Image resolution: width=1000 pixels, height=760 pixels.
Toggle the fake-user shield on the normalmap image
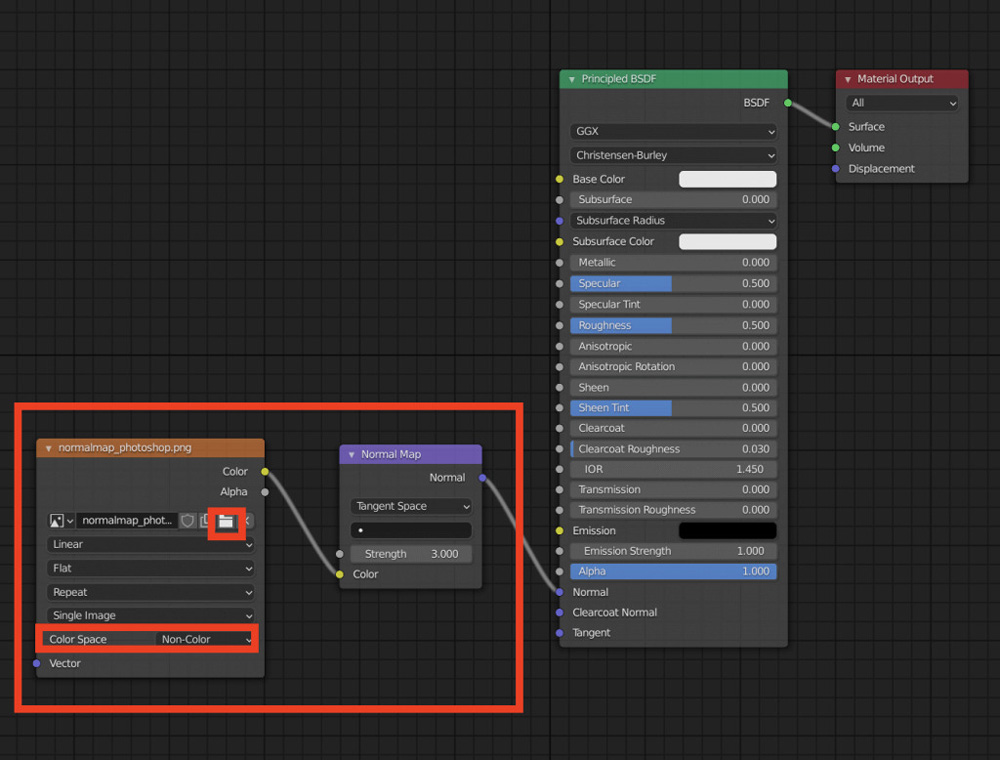(188, 520)
